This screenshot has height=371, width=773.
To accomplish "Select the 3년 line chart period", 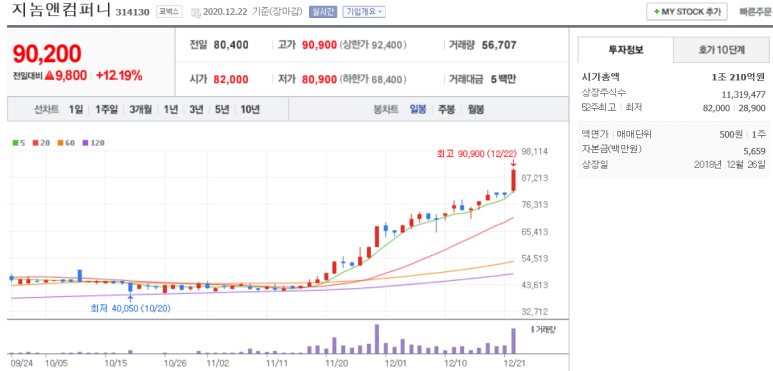I will 196,109.
